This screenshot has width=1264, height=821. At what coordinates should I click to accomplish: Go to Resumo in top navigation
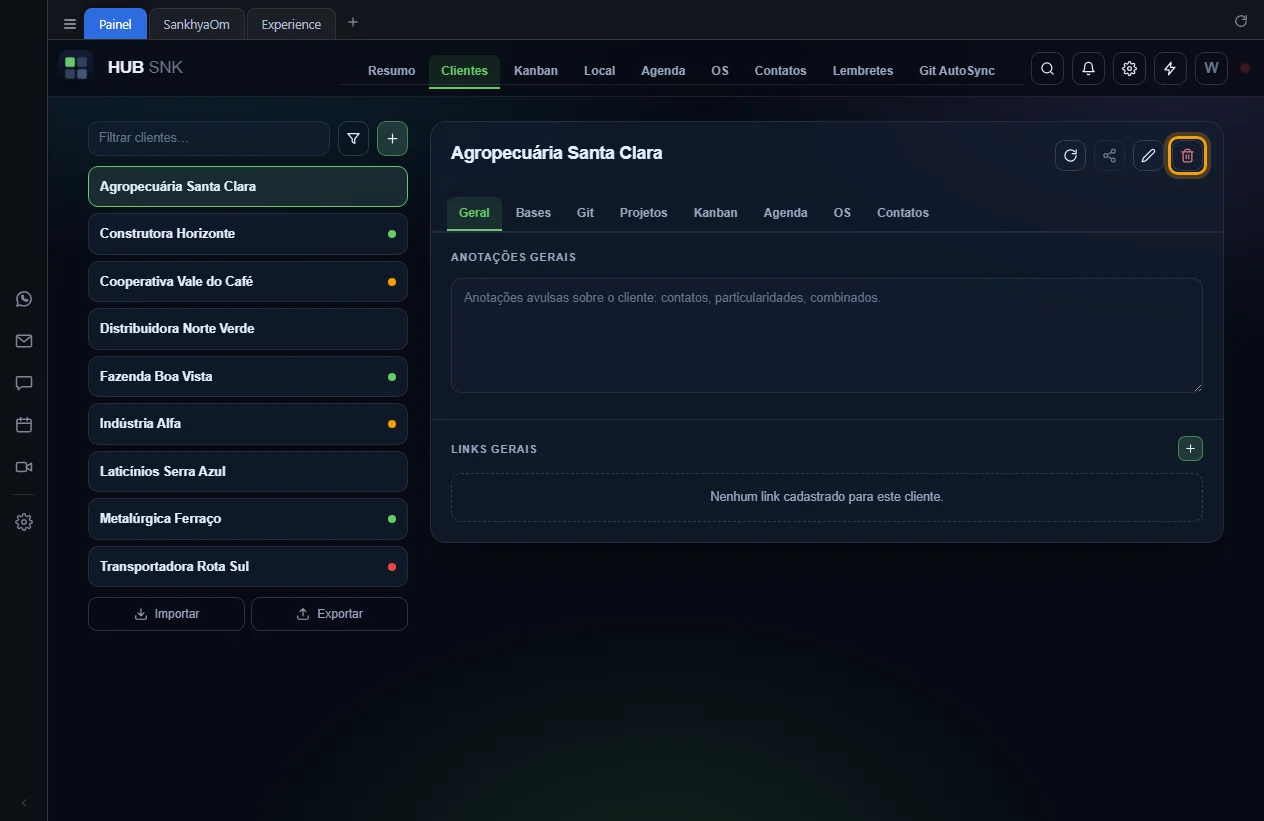pyautogui.click(x=391, y=71)
